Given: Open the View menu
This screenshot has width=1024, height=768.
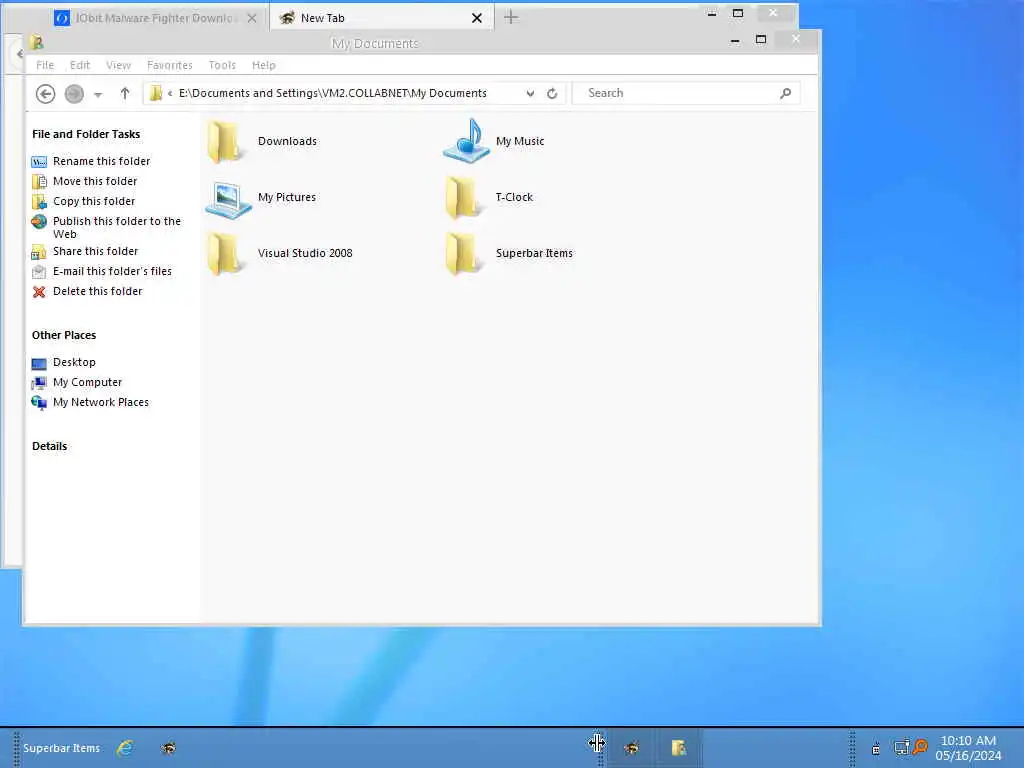Looking at the screenshot, I should [x=118, y=65].
